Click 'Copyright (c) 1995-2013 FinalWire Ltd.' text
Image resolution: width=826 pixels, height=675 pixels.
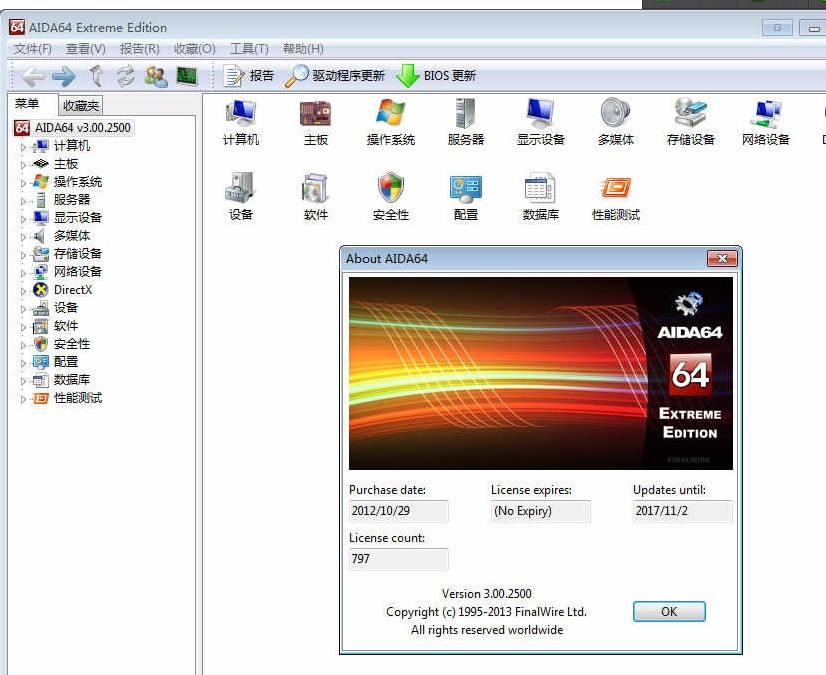tap(486, 612)
